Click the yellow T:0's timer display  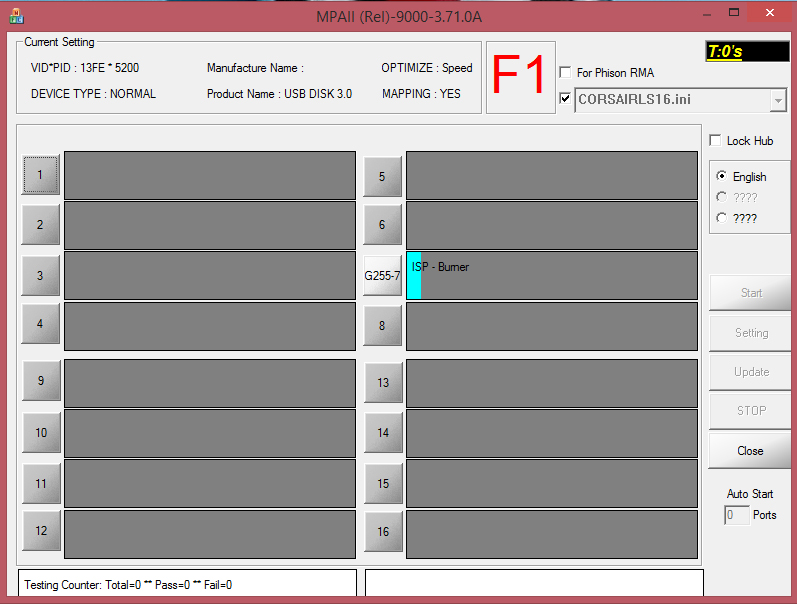click(747, 51)
